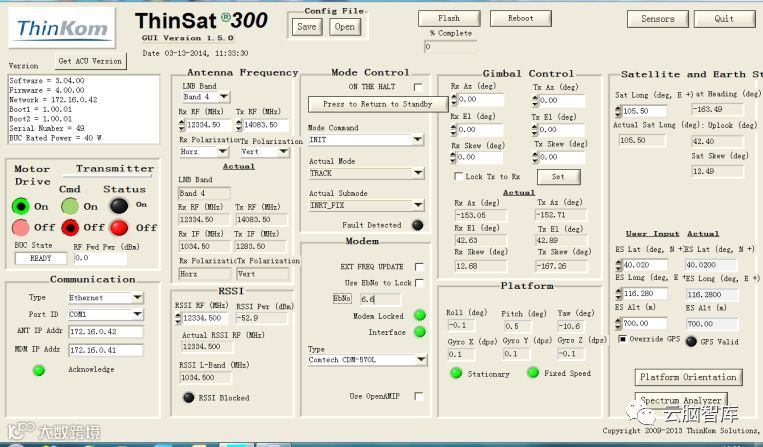The height and width of the screenshot is (447, 763).
Task: Set Transmitter Cmd to Off
Action: click(x=70, y=227)
